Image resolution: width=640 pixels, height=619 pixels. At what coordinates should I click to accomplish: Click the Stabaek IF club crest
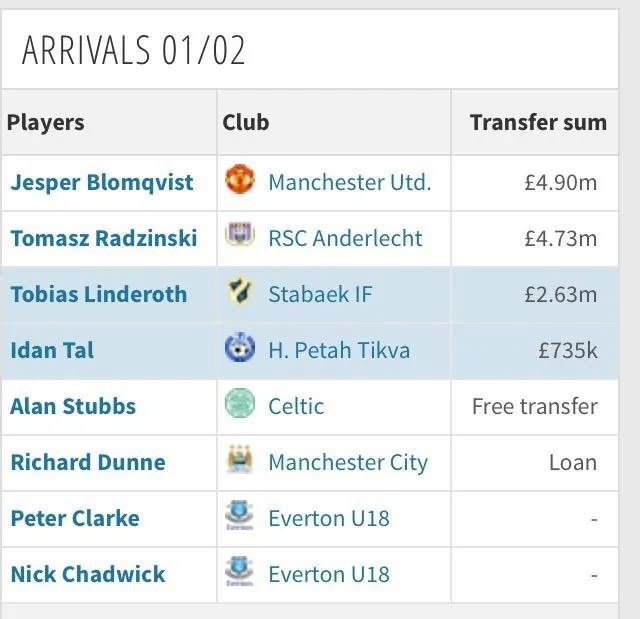click(239, 294)
